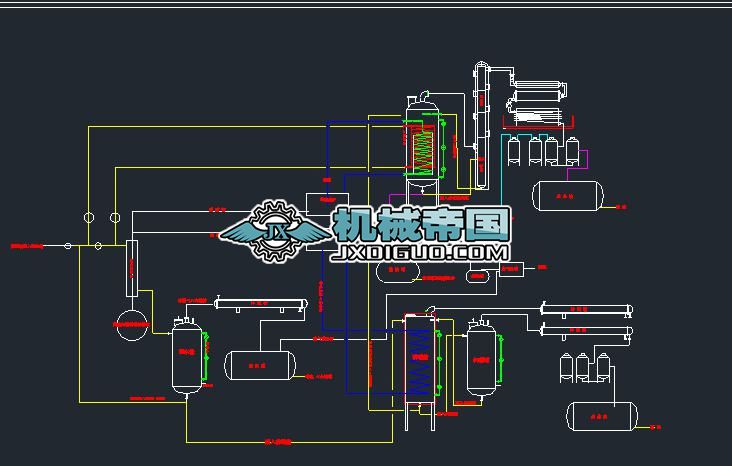Pick the upper condenser in lower-right pair
Viewport: 732px width, 466px height.
point(587,309)
